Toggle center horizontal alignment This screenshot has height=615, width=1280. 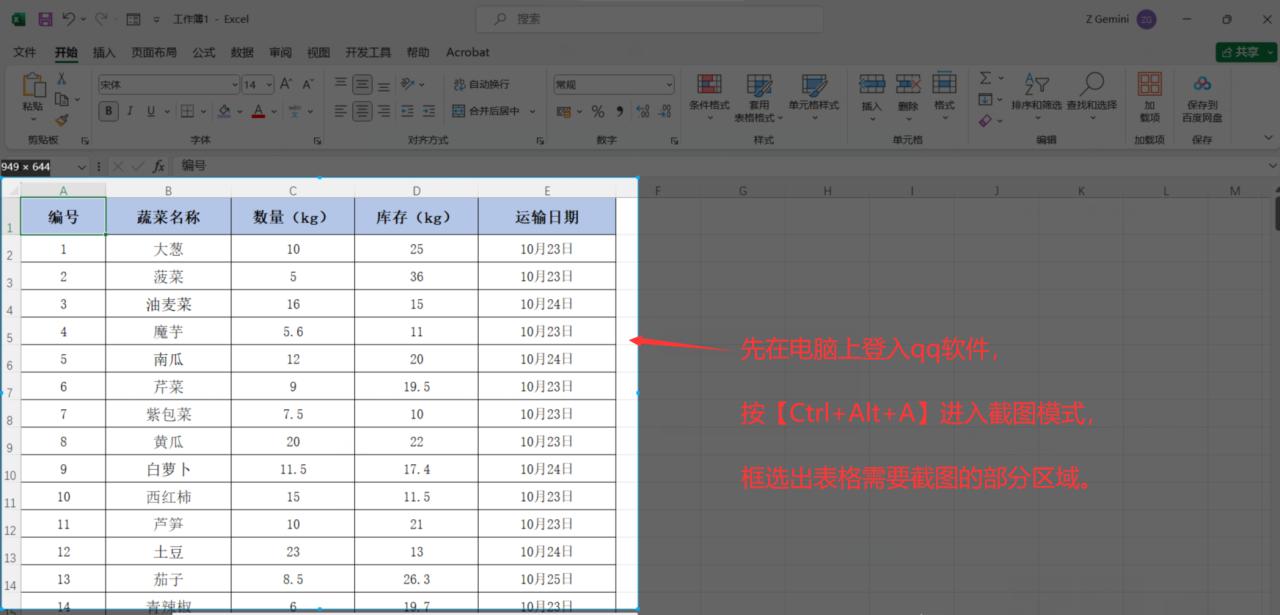coord(362,111)
